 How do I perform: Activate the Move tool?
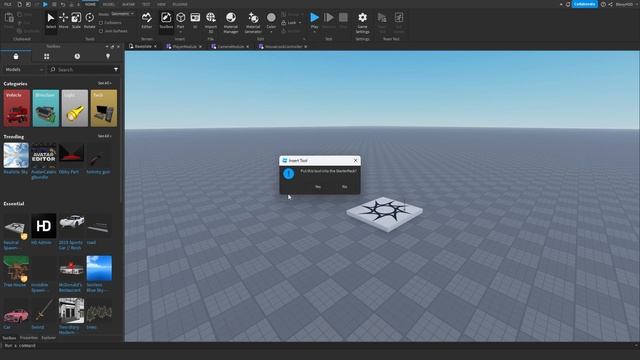(64, 21)
